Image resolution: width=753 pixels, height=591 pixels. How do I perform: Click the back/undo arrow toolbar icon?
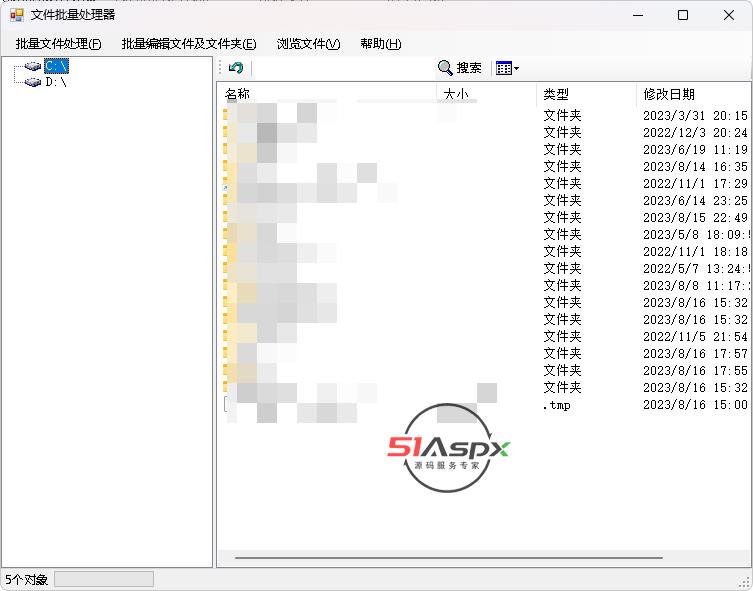[x=236, y=68]
